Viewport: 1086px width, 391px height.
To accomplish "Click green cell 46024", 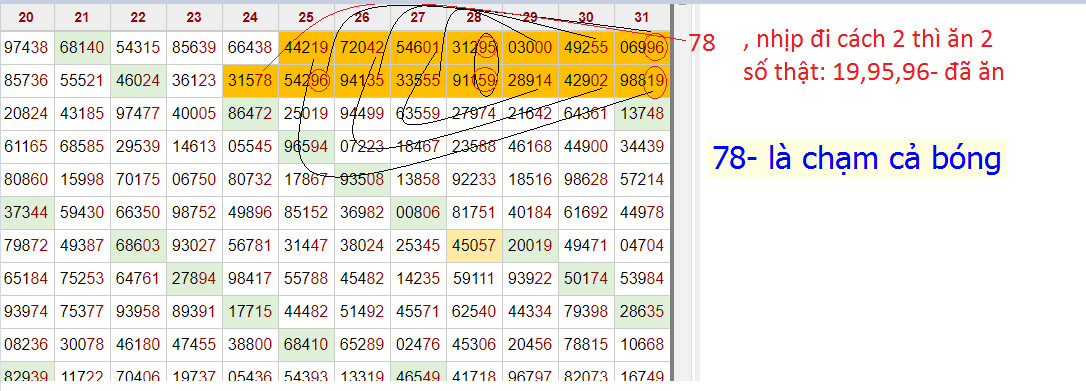I will coord(138,81).
